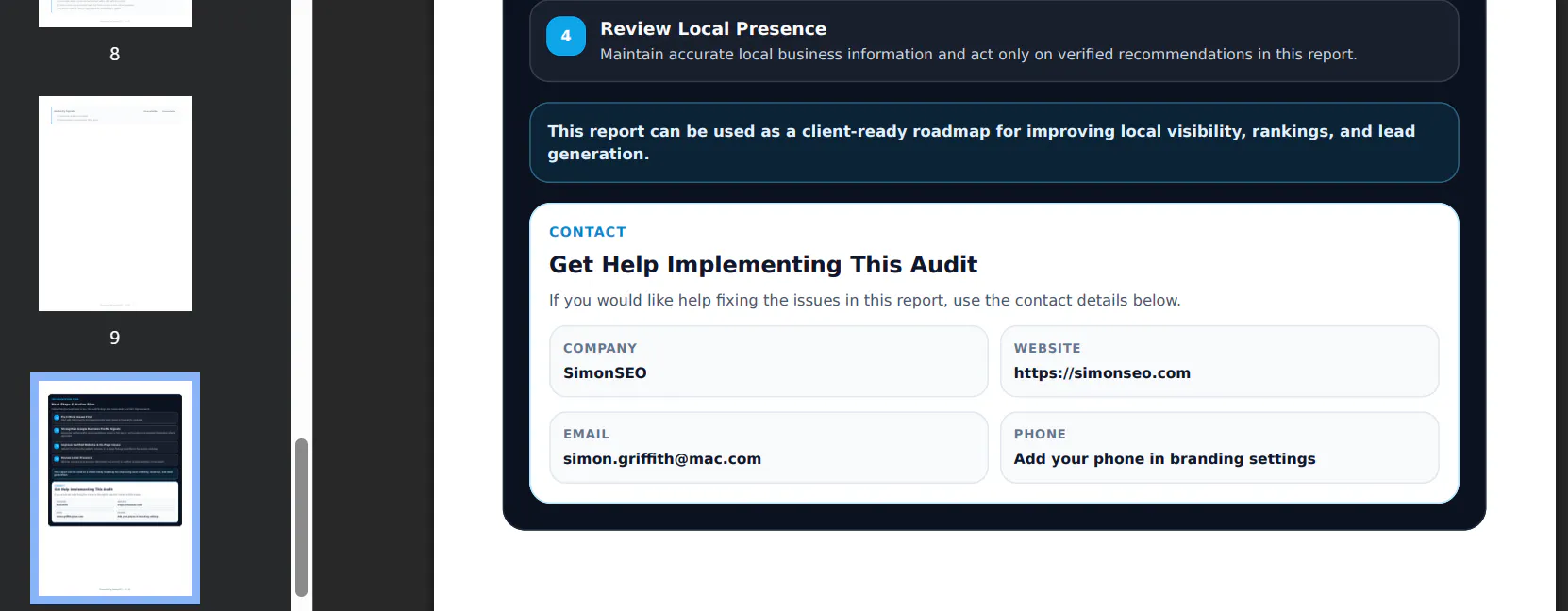The height and width of the screenshot is (611, 1568).
Task: Click the page number 9 label
Action: click(115, 338)
